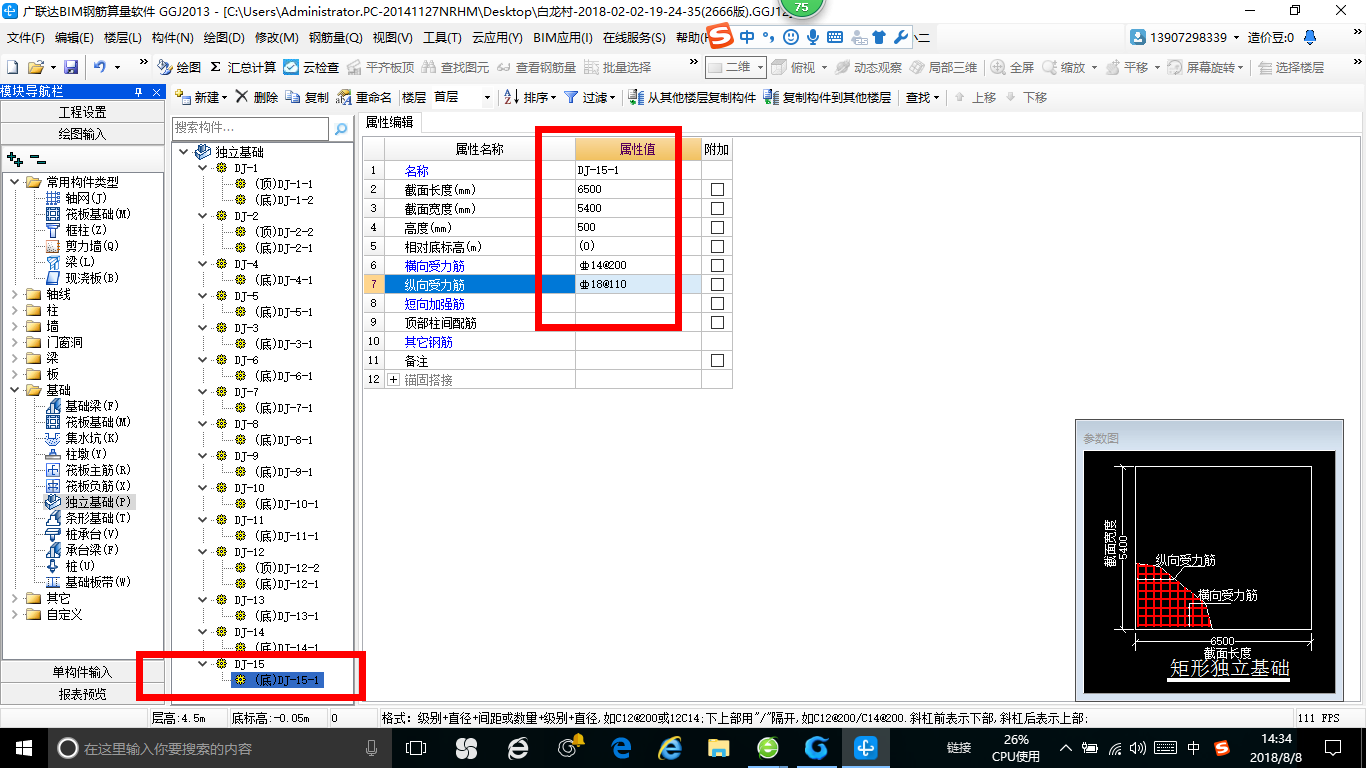Collapse all nodes with the minus icon in the navigator
1366x768 pixels.
click(x=37, y=158)
